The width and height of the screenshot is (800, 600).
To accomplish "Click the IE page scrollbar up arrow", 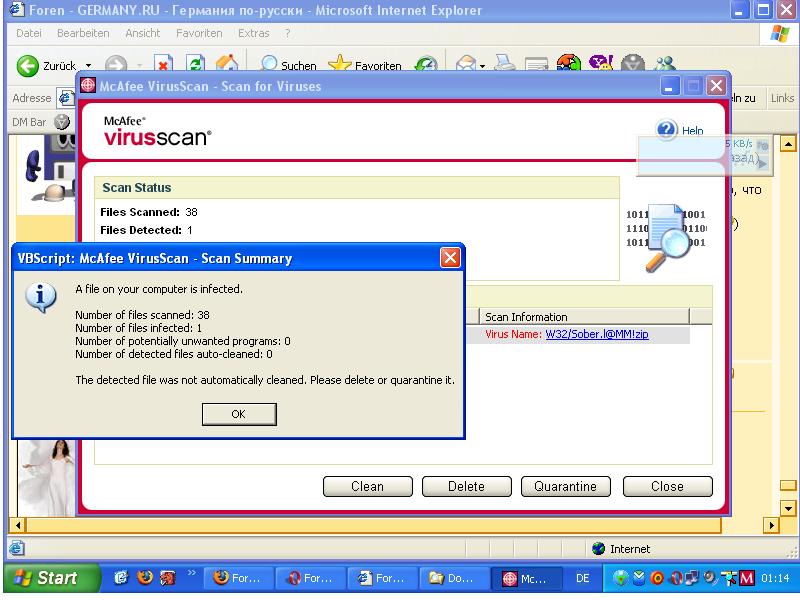I will point(788,144).
